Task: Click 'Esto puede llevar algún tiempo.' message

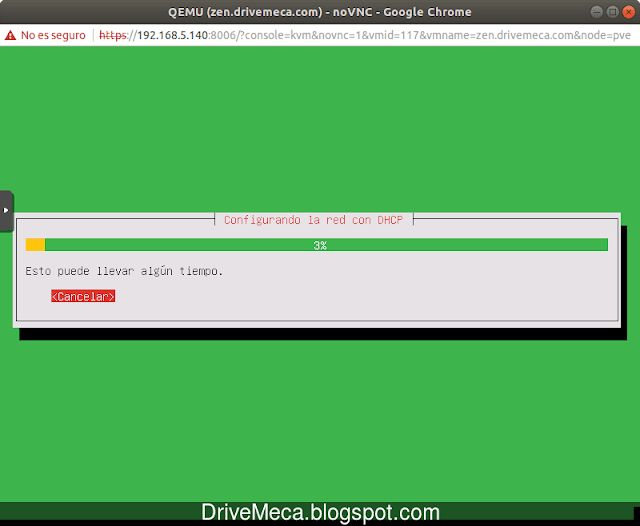Action: coord(124,271)
